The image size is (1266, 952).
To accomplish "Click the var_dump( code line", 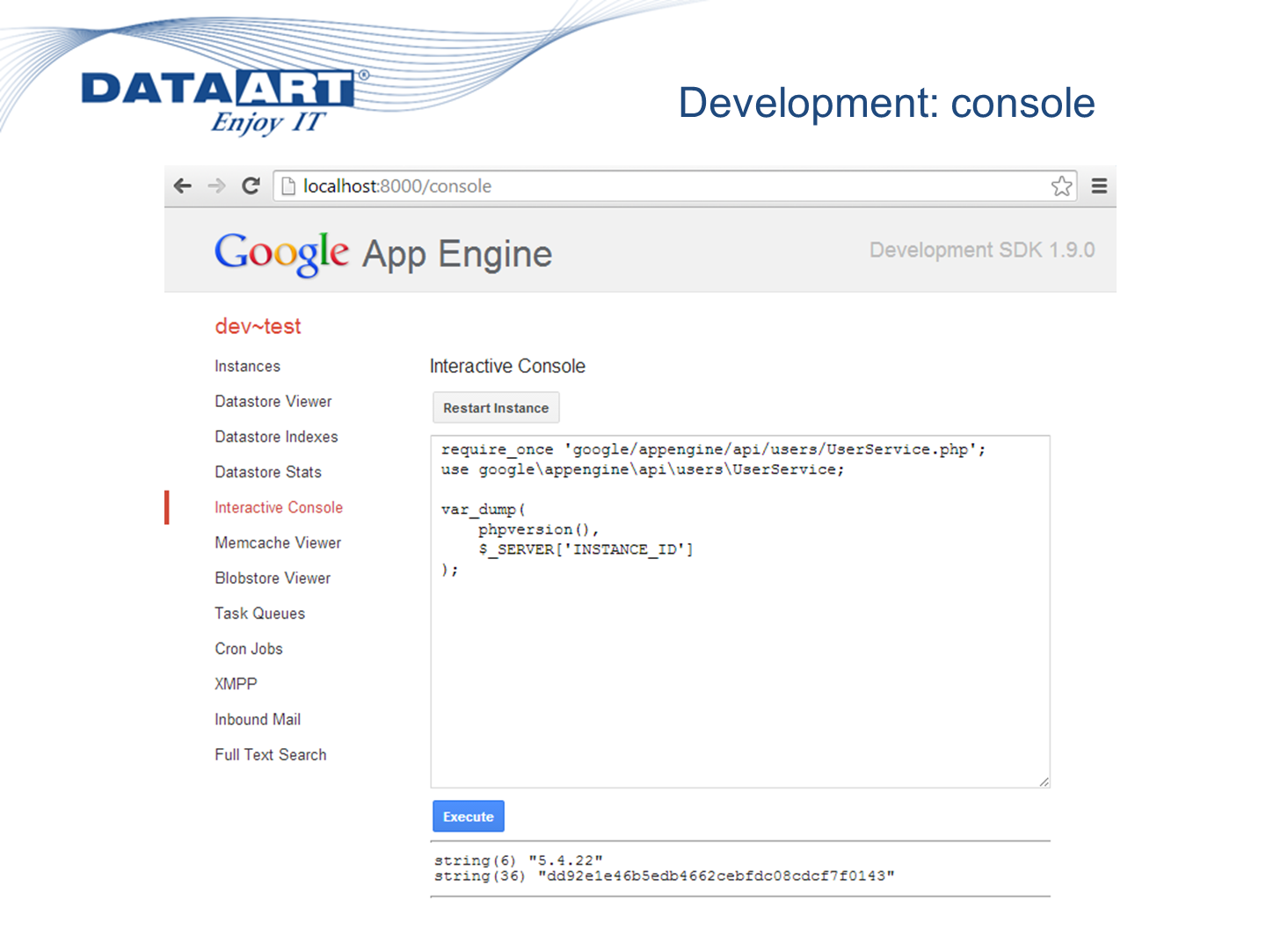I will click(483, 510).
